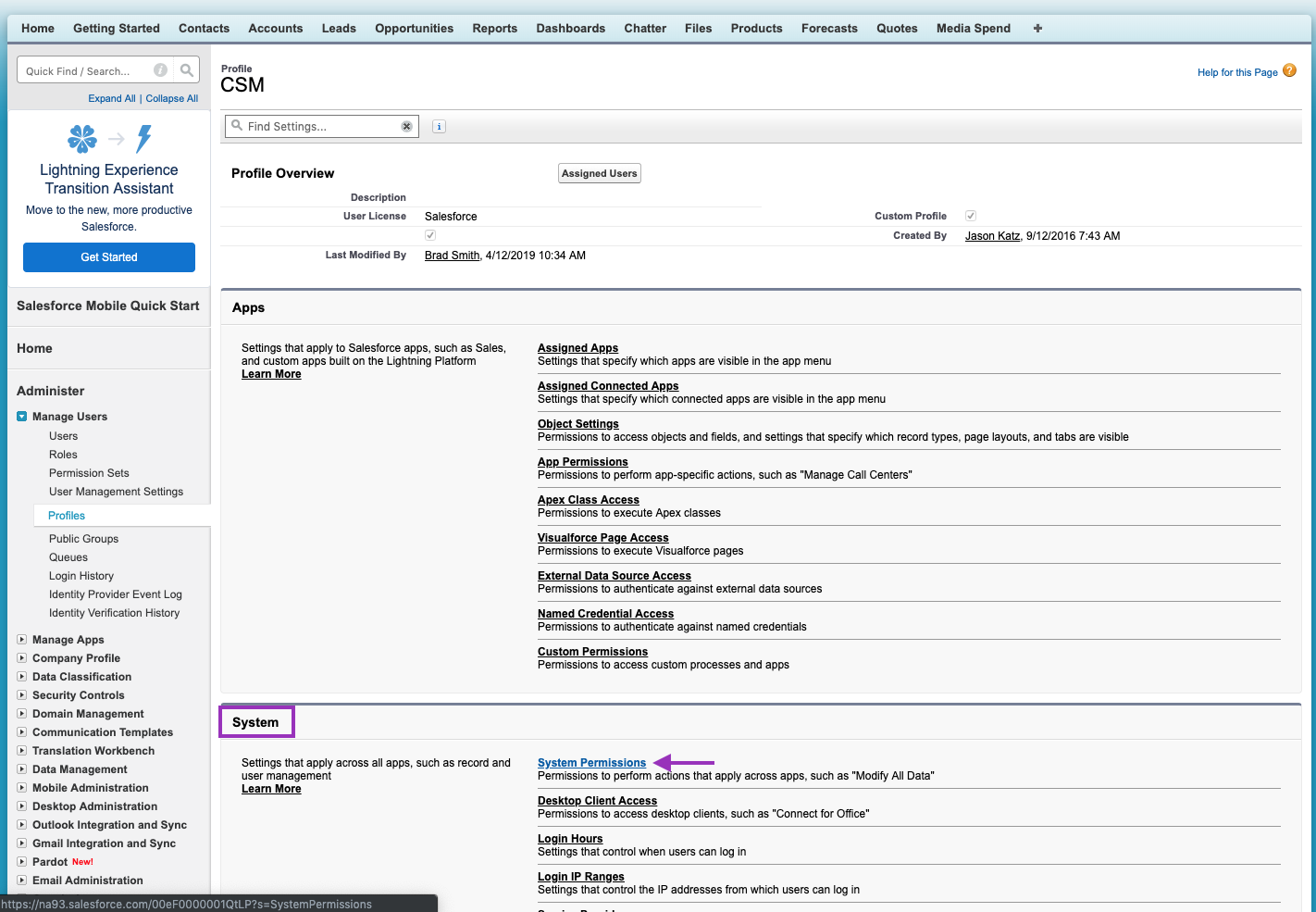This screenshot has width=1316, height=912.
Task: Click the Jason Katz user link
Action: coord(992,236)
